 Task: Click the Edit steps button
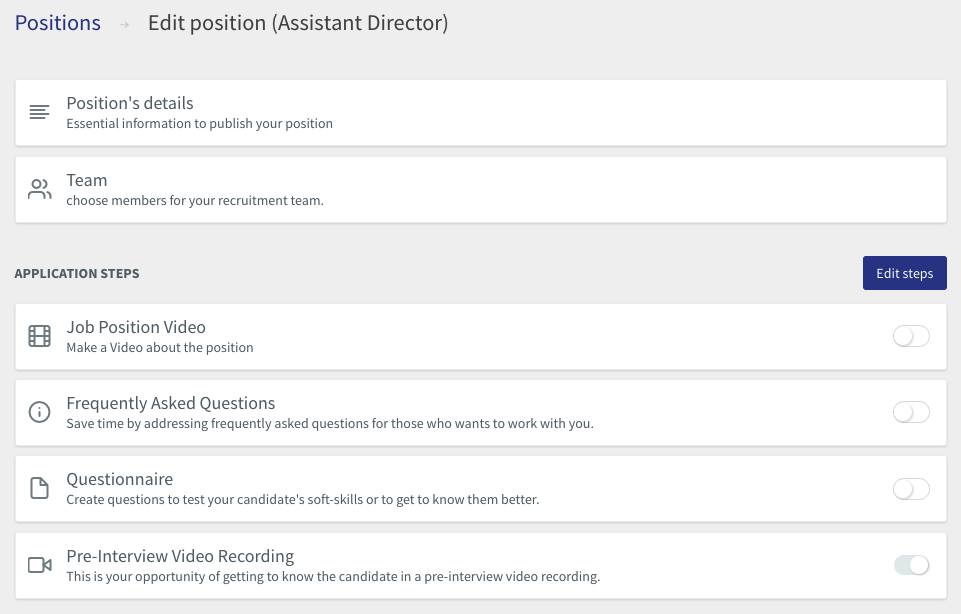(905, 273)
